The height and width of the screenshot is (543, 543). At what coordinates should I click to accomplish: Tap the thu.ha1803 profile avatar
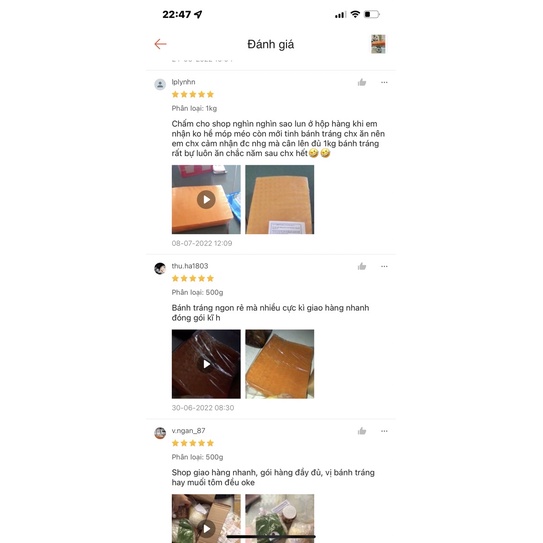tap(160, 268)
